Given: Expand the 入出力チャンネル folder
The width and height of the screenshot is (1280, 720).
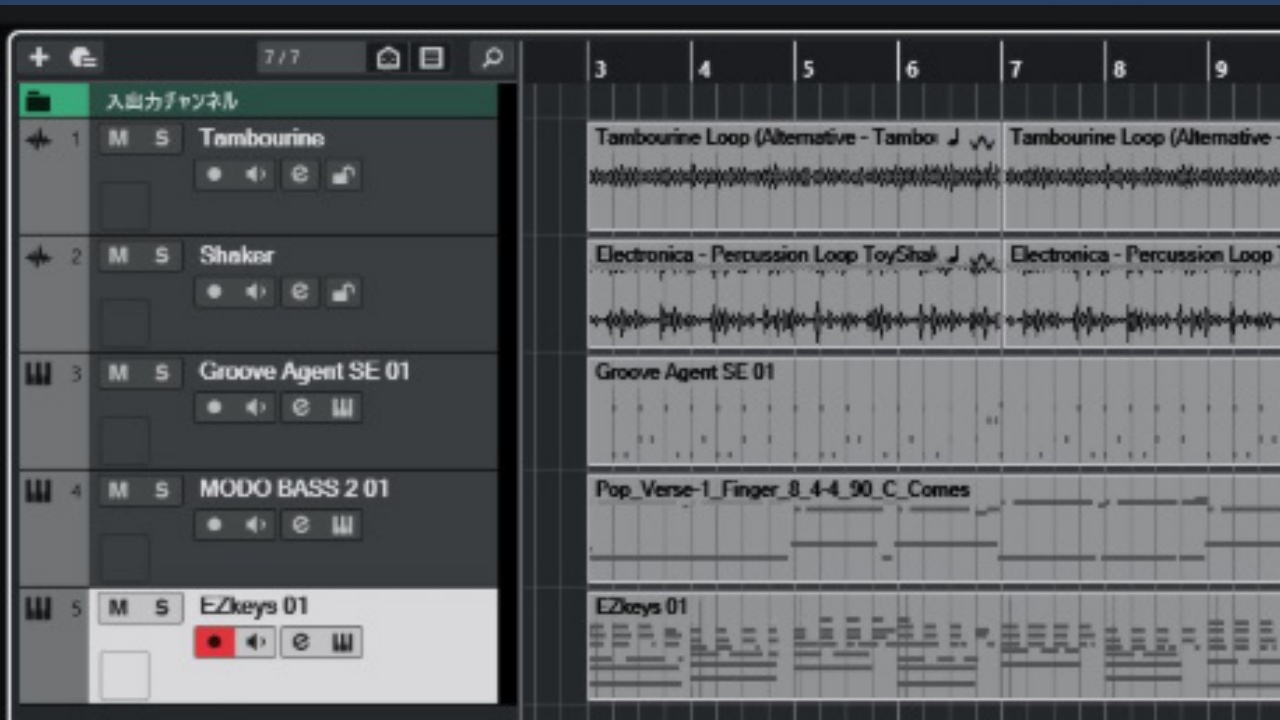Looking at the screenshot, I should click(39, 101).
